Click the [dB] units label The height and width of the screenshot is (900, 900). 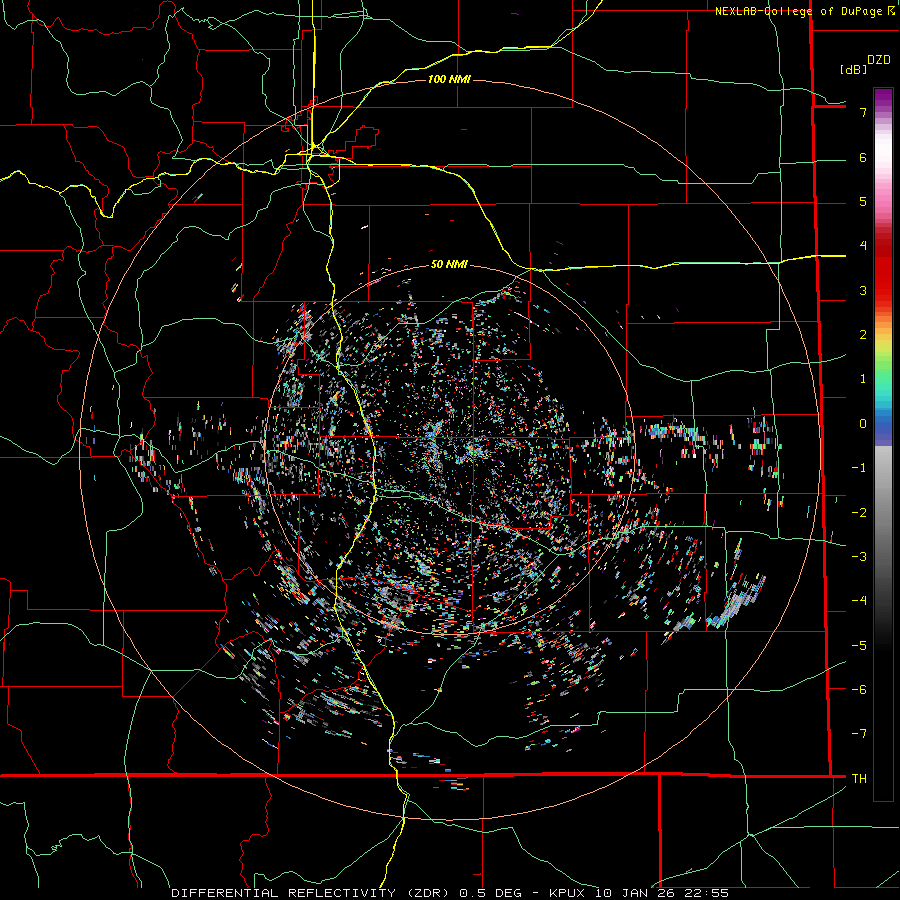pyautogui.click(x=853, y=69)
